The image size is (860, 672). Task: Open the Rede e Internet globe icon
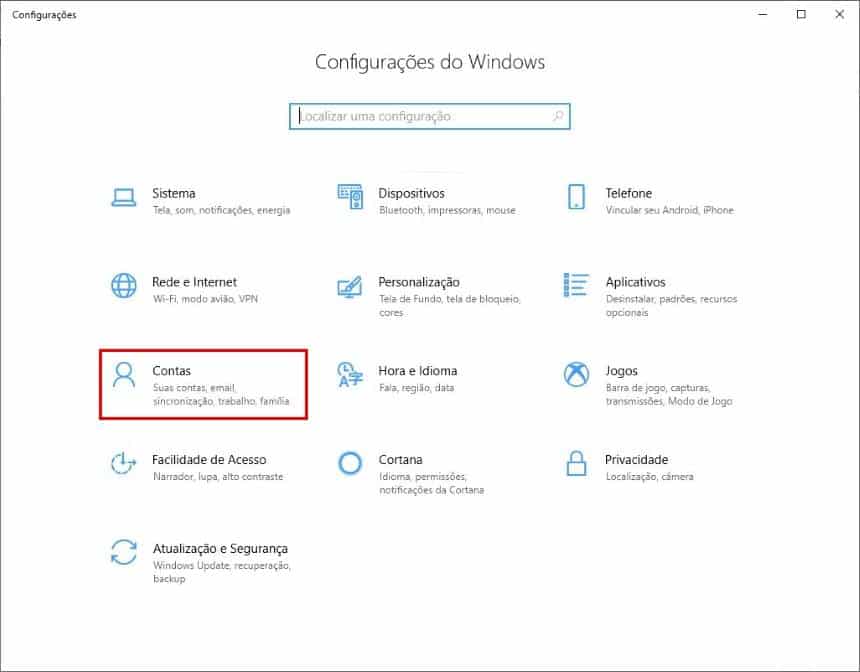coord(123,286)
